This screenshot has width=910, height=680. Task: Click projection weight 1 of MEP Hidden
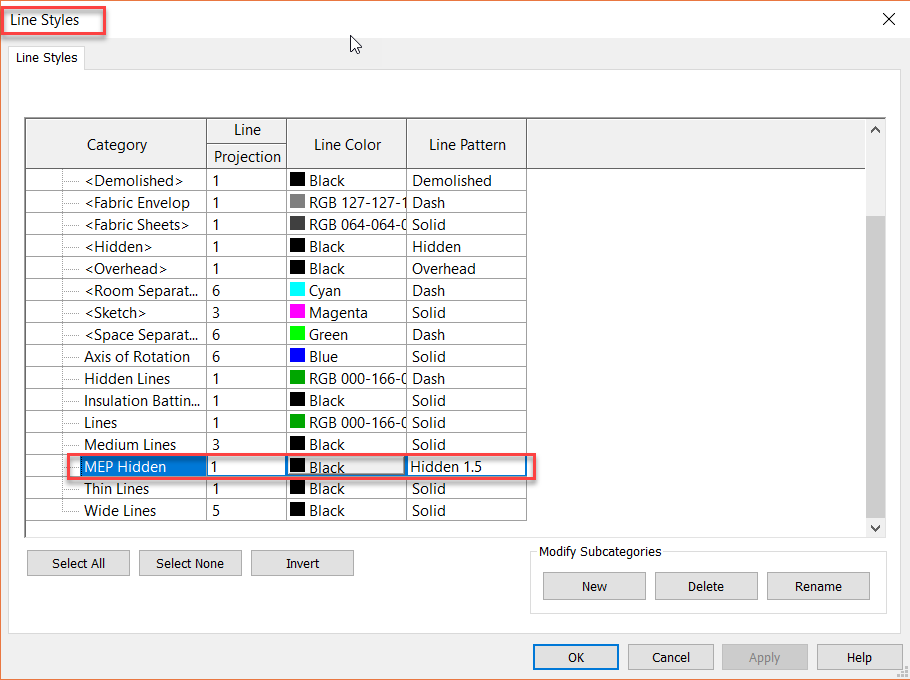pos(247,466)
